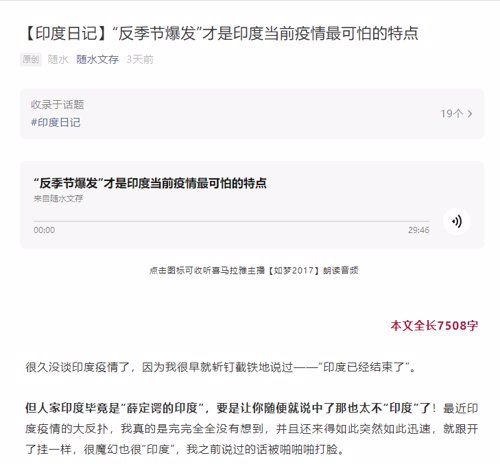
Task: Click the paragraph starting 很久没谈印度疫情了
Action: click(221, 367)
